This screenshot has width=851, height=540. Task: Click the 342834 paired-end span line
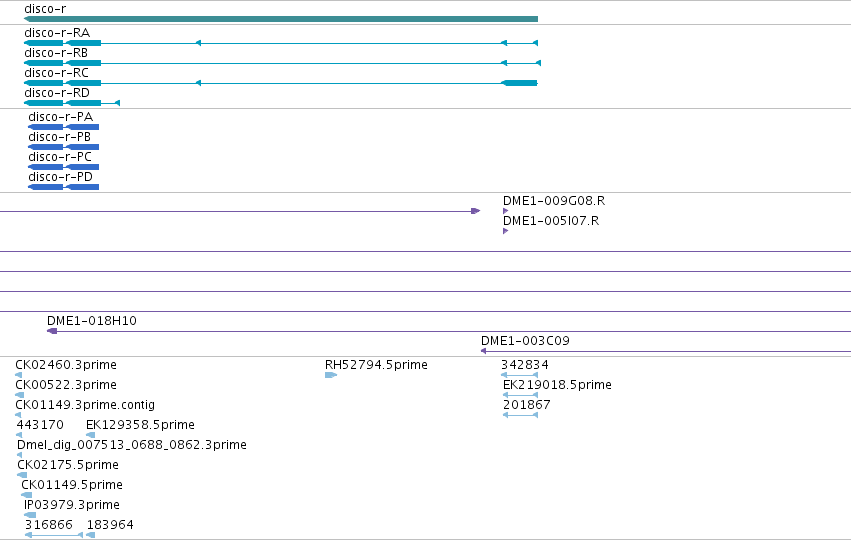[x=519, y=375]
